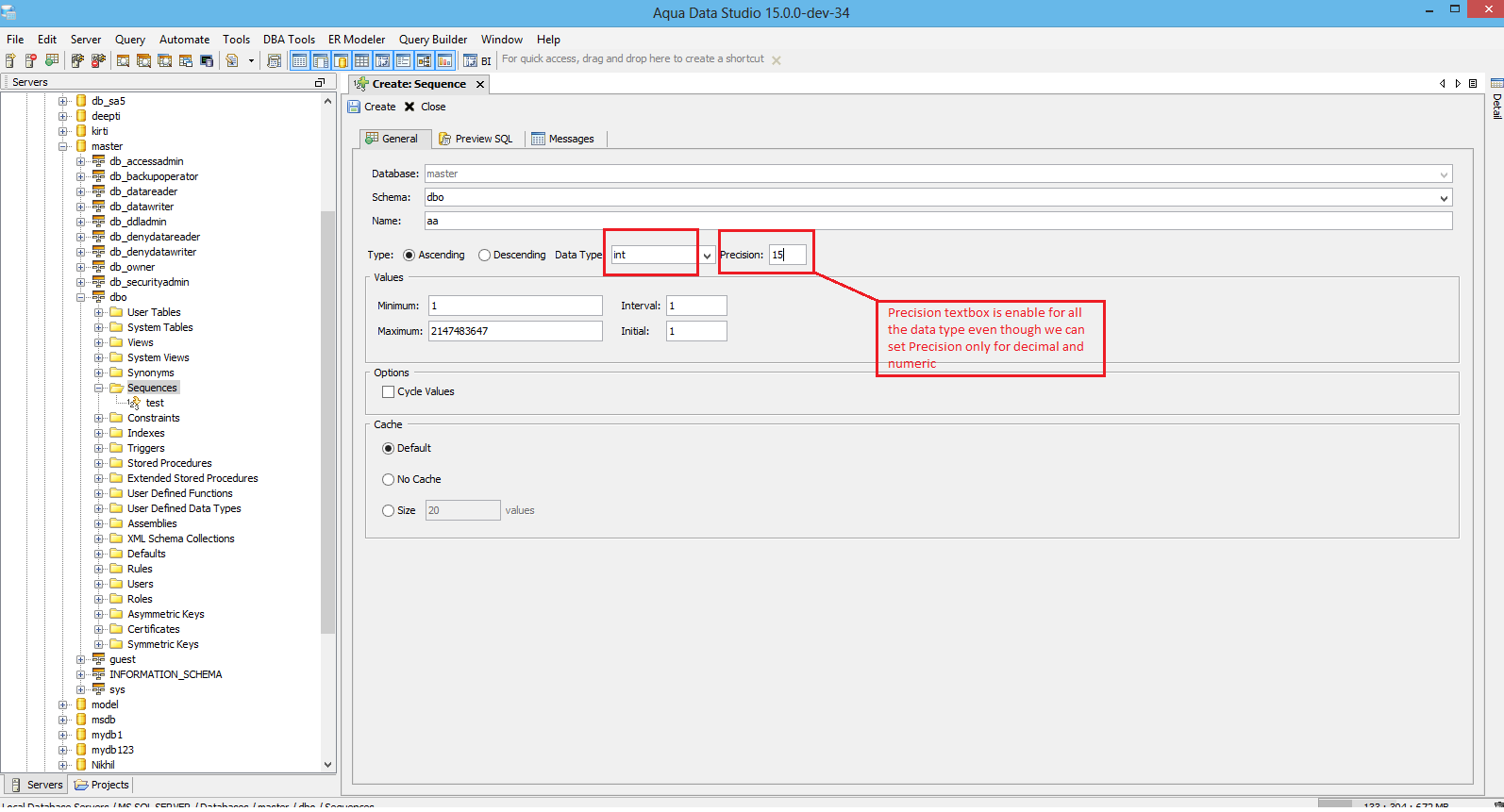Choose the Default cache option
1504x812 pixels.
[388, 448]
